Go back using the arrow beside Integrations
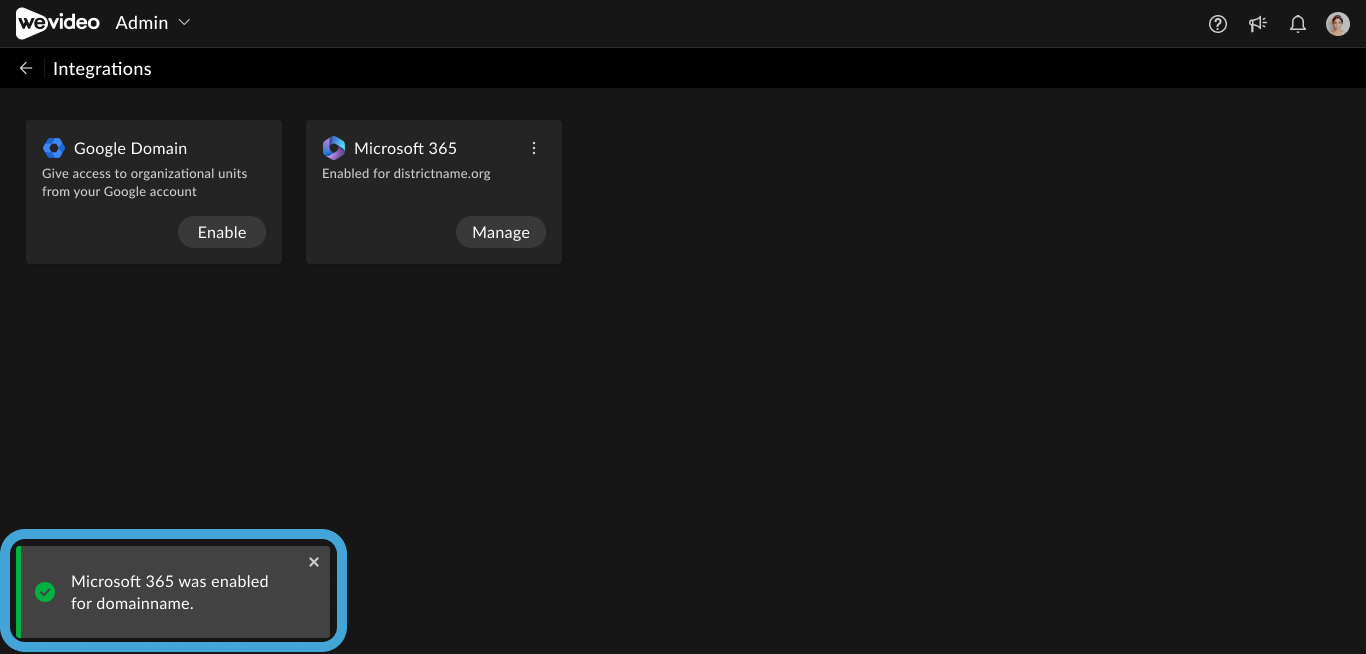Screen dimensions: 1366x654 26,68
